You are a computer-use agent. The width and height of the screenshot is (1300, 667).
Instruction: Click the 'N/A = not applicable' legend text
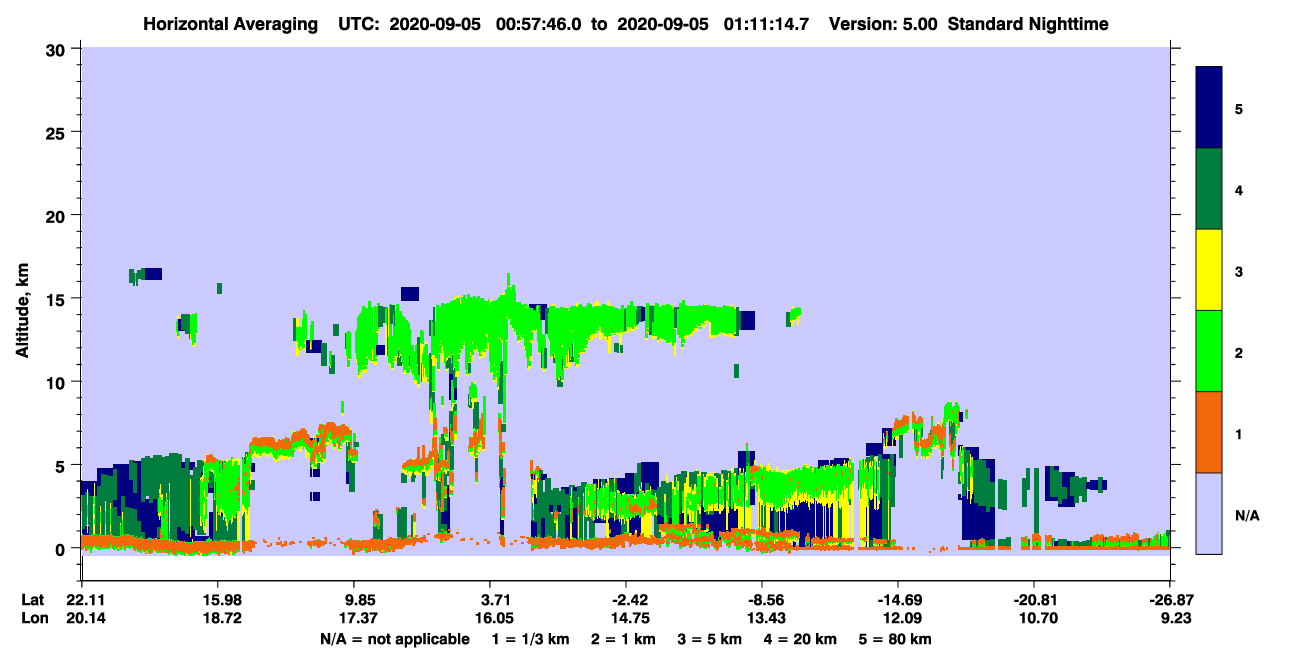(394, 639)
